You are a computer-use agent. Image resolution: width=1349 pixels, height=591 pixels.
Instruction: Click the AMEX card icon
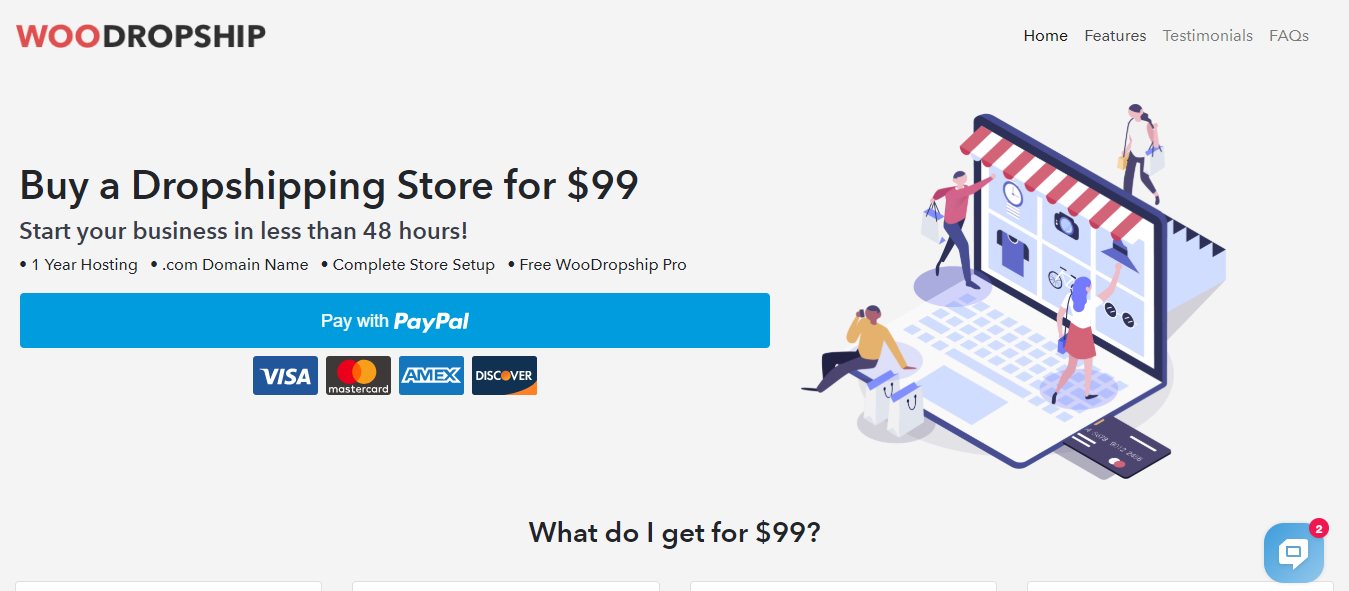coord(431,376)
